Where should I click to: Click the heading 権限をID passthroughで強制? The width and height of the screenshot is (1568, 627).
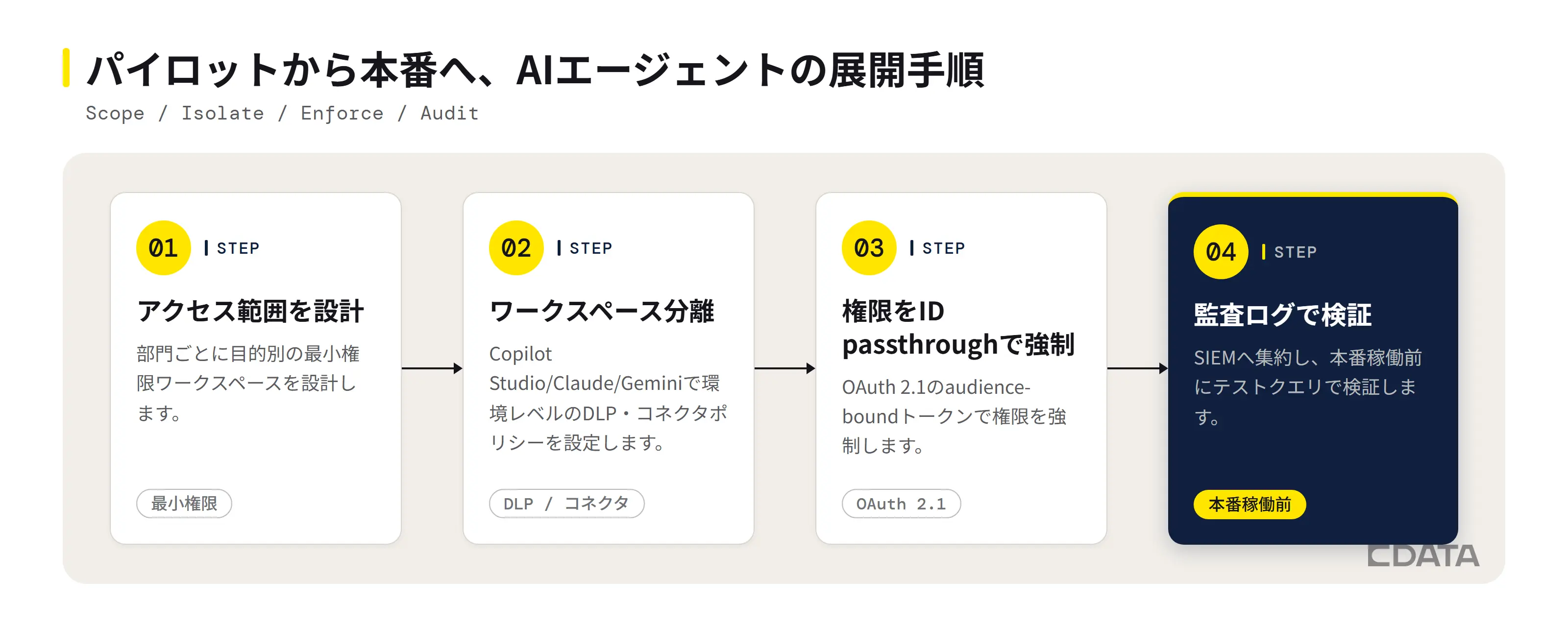click(958, 328)
